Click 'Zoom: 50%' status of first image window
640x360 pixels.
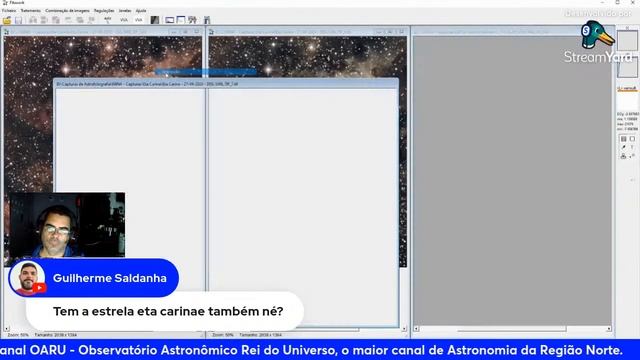point(18,335)
